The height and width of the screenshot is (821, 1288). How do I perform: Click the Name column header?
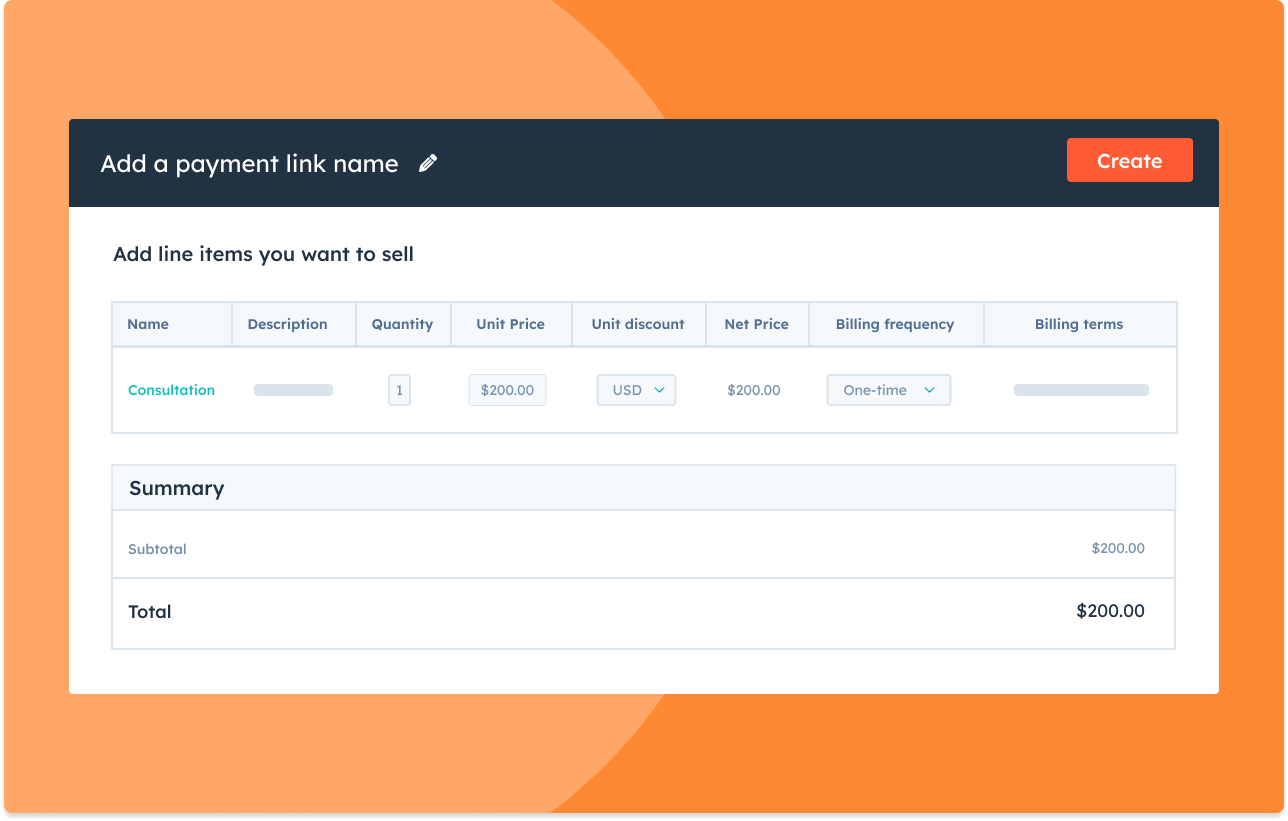click(148, 324)
